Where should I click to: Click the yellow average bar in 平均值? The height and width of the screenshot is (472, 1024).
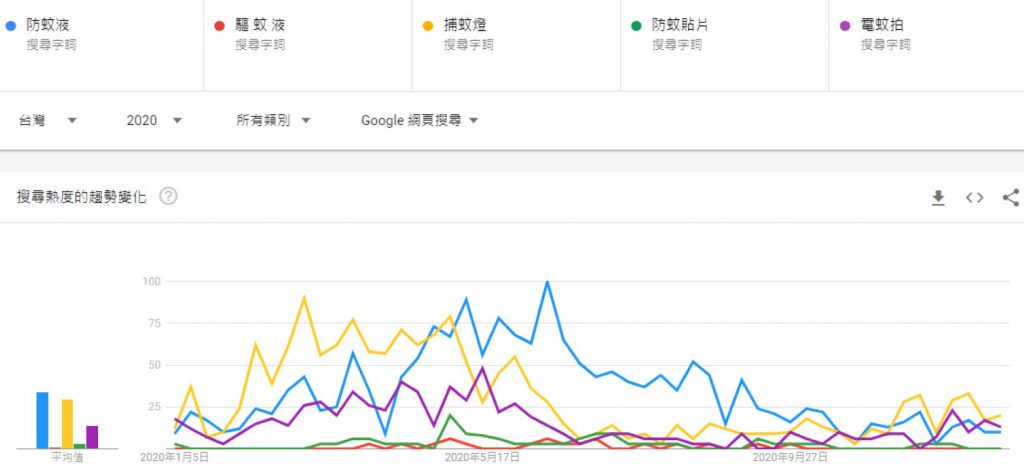(67, 423)
